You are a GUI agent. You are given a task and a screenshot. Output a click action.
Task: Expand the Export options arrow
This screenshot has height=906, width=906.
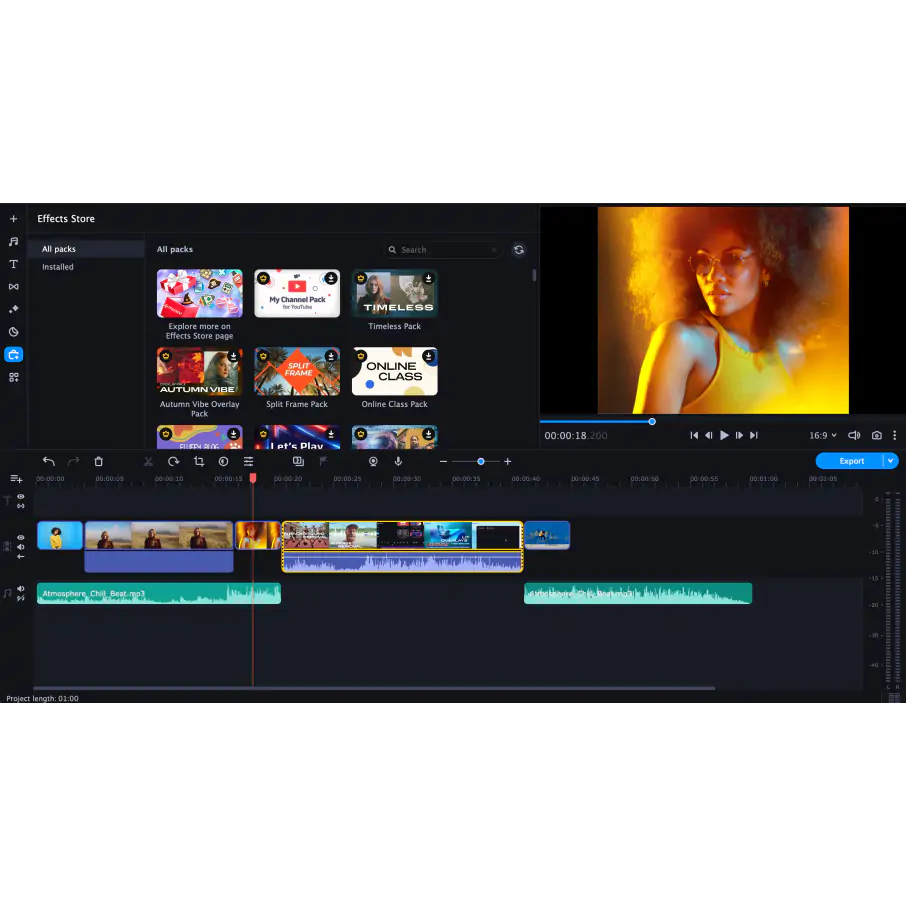click(x=891, y=461)
